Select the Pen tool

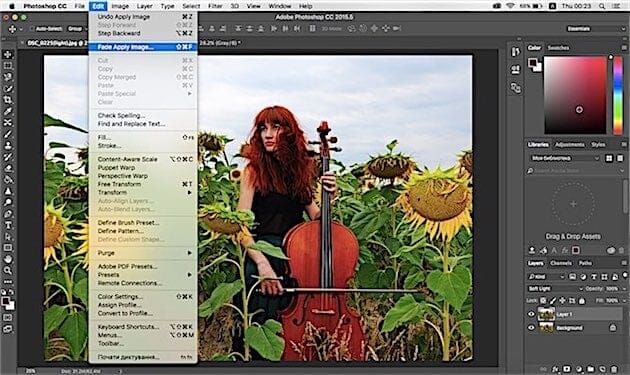tap(8, 213)
